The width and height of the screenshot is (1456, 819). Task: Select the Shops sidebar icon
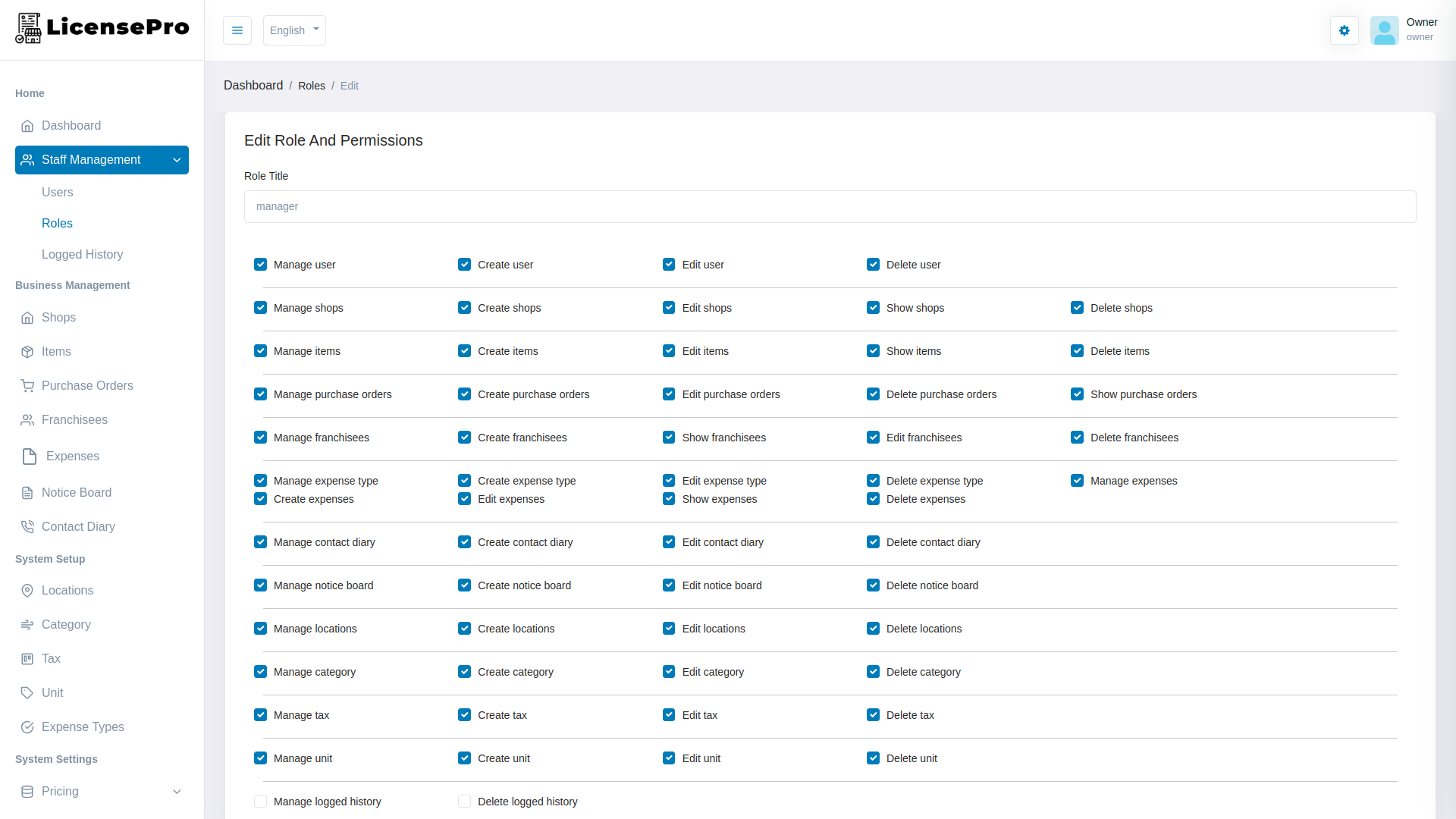tap(27, 317)
